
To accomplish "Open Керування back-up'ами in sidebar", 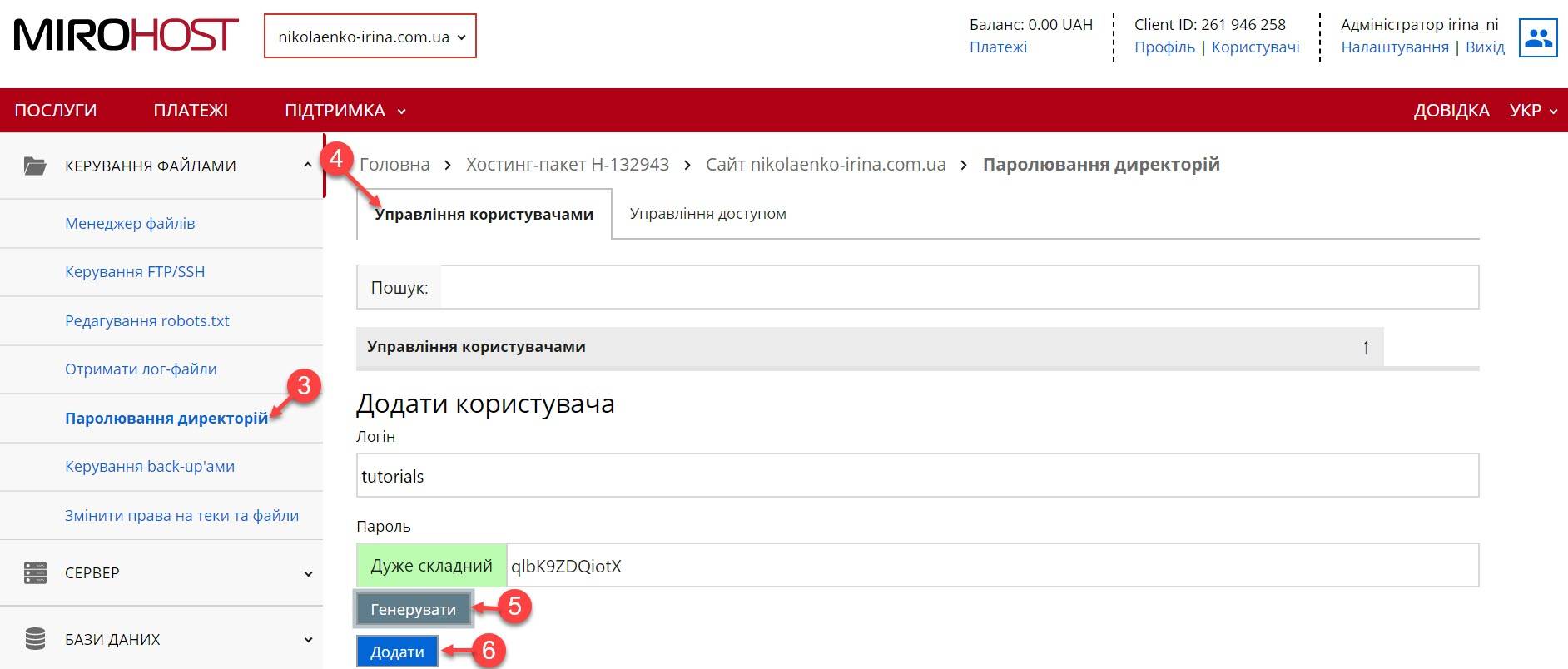I will pos(150,467).
